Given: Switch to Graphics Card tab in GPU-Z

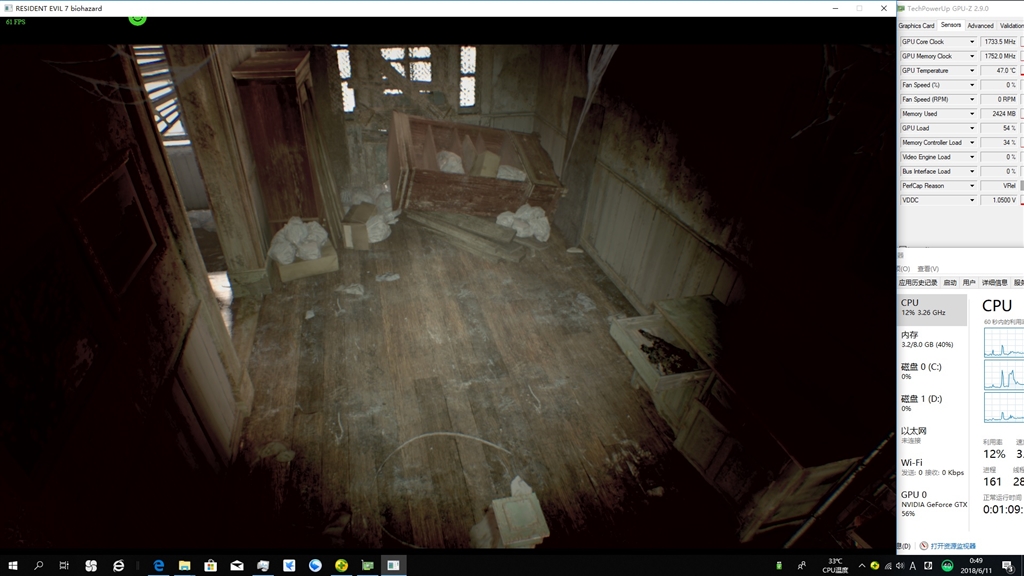Looking at the screenshot, I should [x=916, y=25].
